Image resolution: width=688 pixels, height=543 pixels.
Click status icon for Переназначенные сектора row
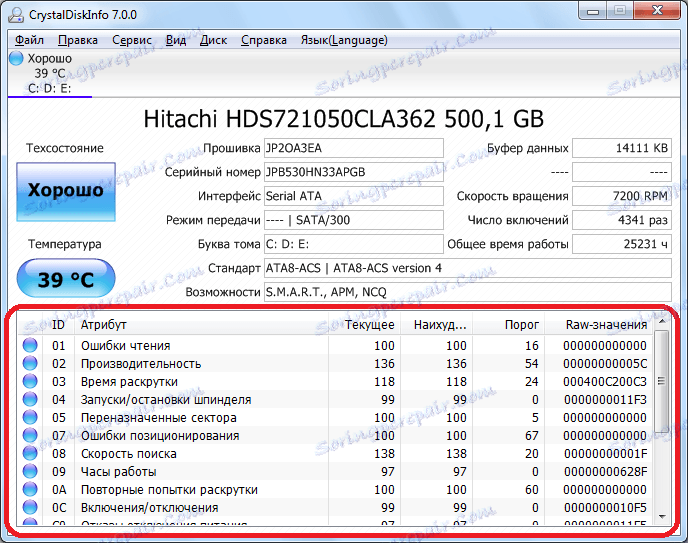click(x=30, y=418)
